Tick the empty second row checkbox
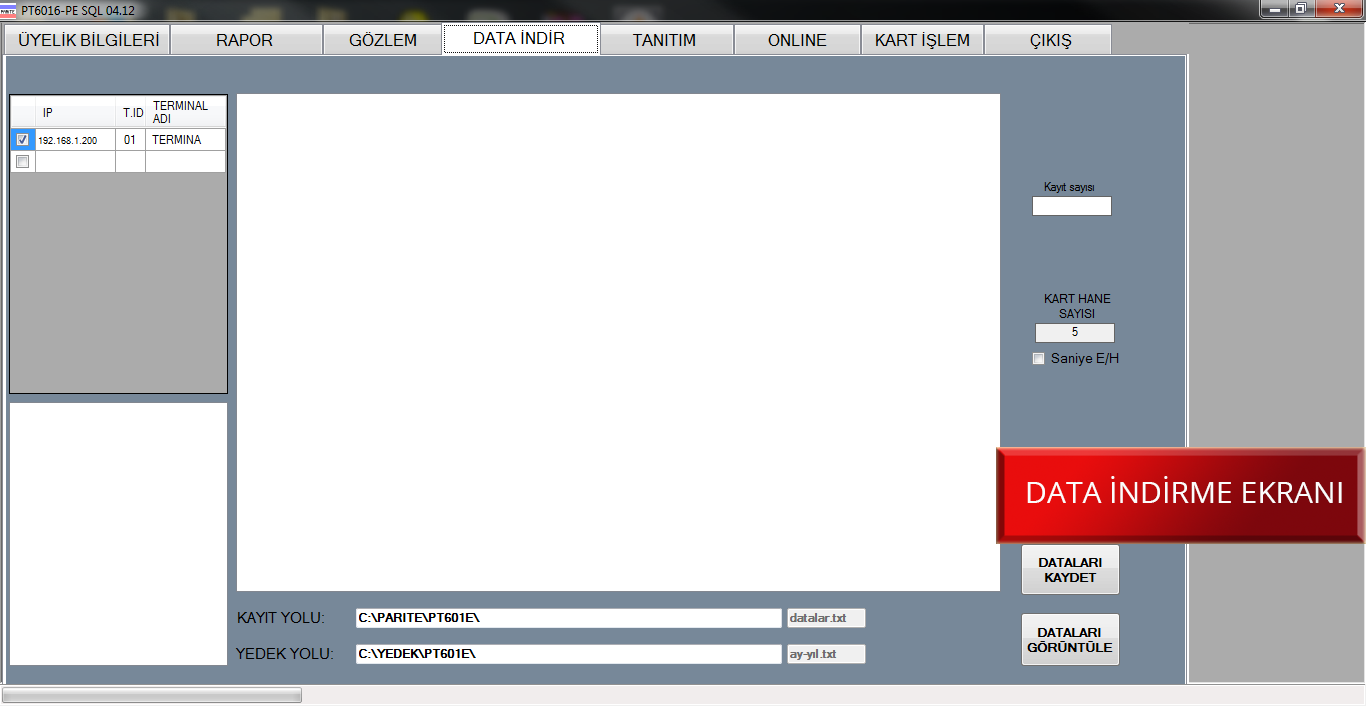The height and width of the screenshot is (706, 1366). tap(23, 161)
